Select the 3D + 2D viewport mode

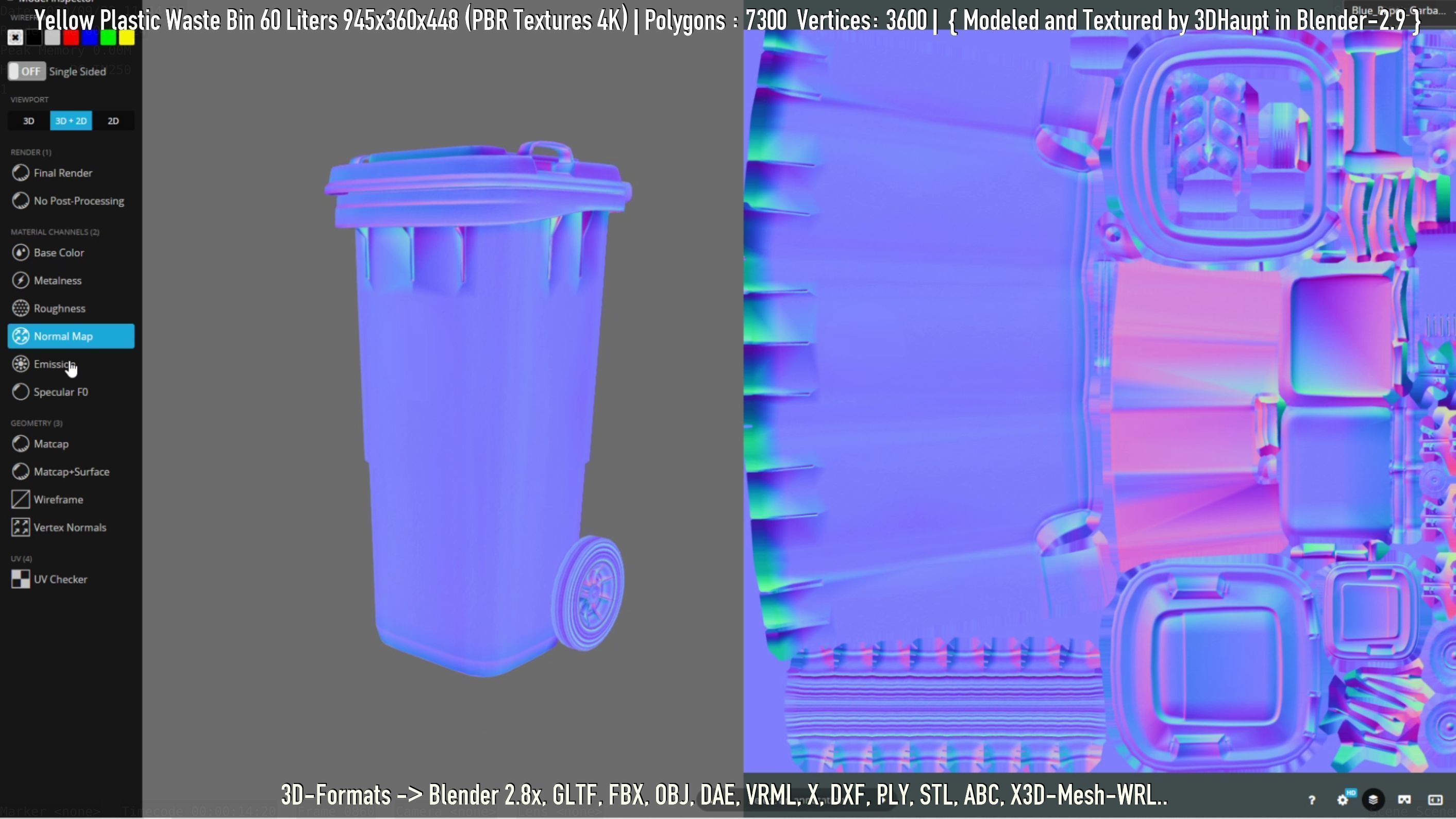(x=71, y=121)
